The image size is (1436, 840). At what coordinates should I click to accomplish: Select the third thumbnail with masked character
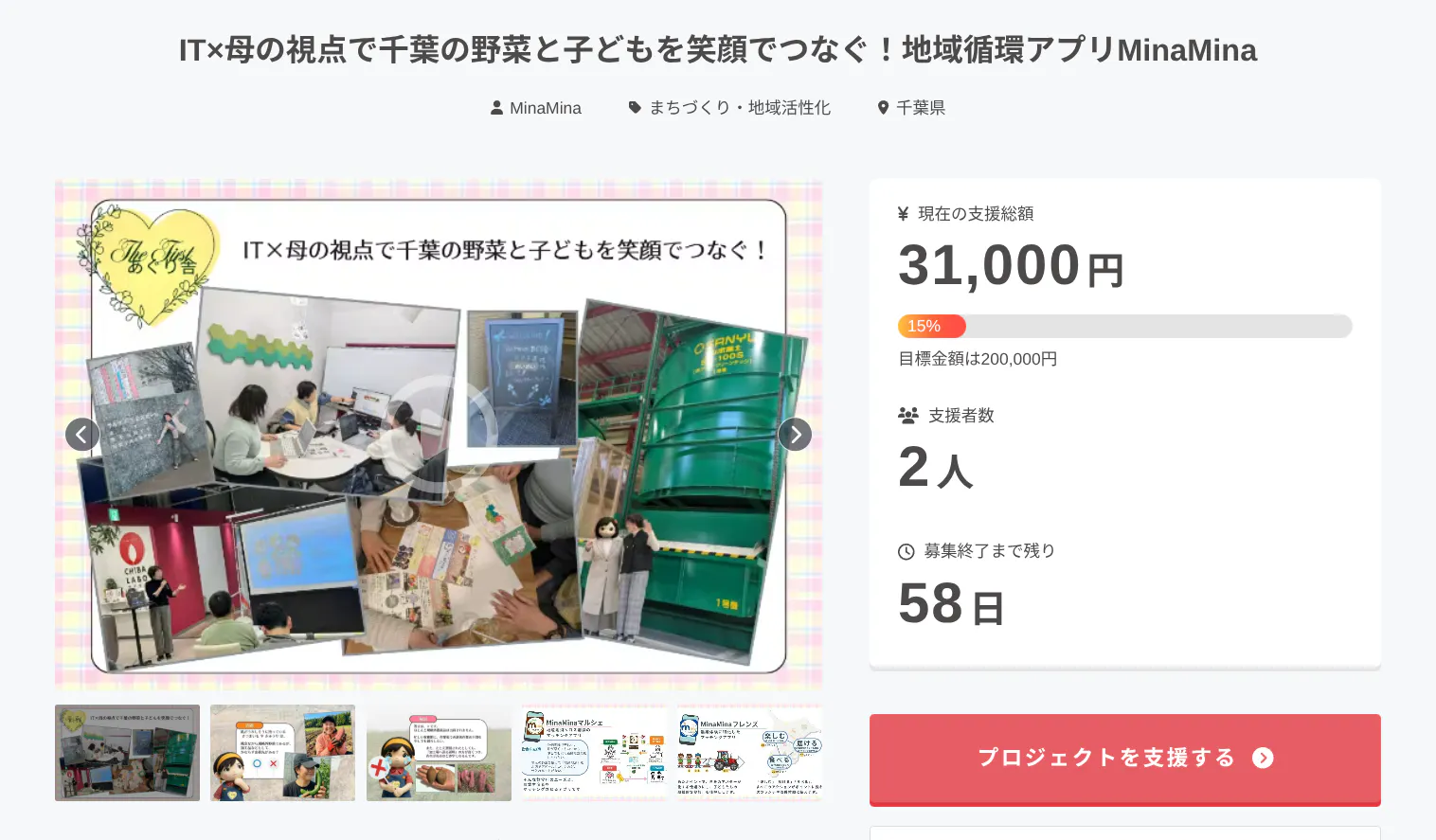point(439,753)
